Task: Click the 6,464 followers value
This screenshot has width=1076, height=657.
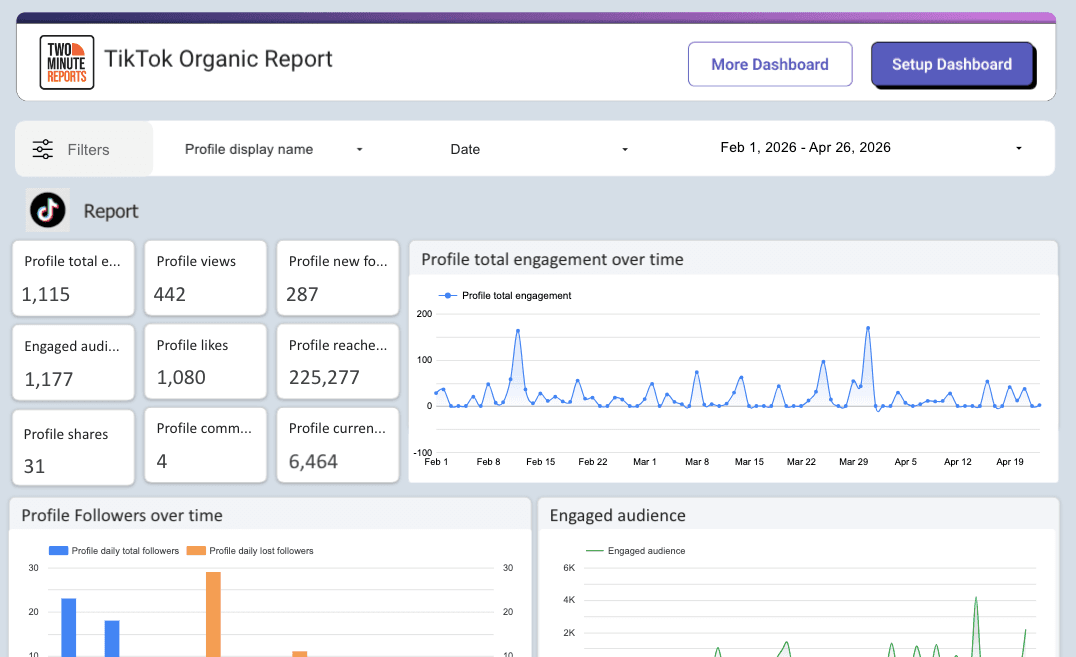Action: [x=313, y=461]
